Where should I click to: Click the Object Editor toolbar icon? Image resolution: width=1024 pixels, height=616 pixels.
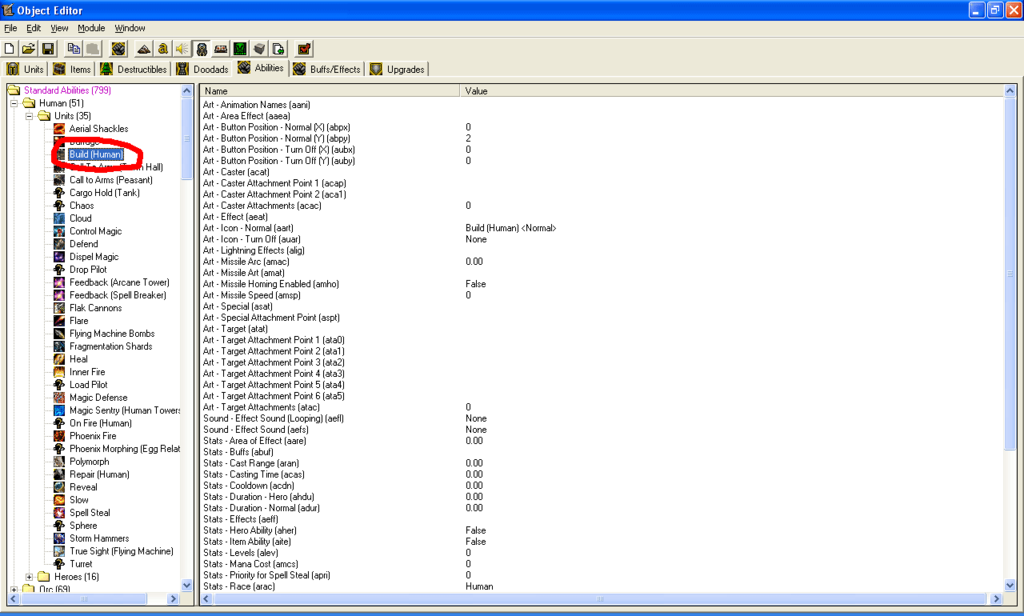pos(202,49)
